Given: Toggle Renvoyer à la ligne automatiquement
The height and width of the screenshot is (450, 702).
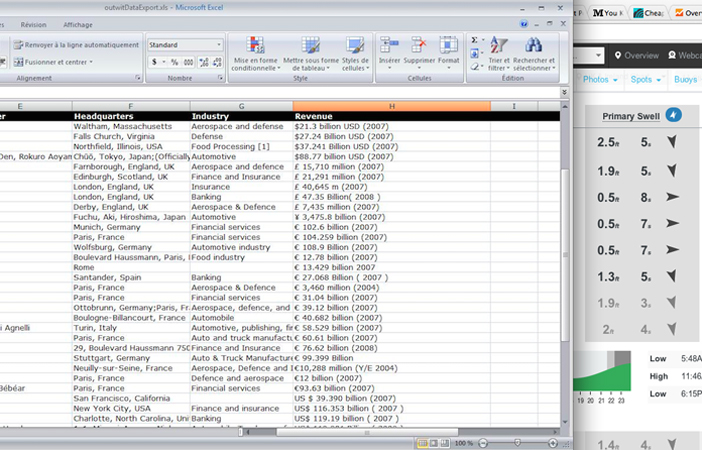Looking at the screenshot, I should [76, 45].
